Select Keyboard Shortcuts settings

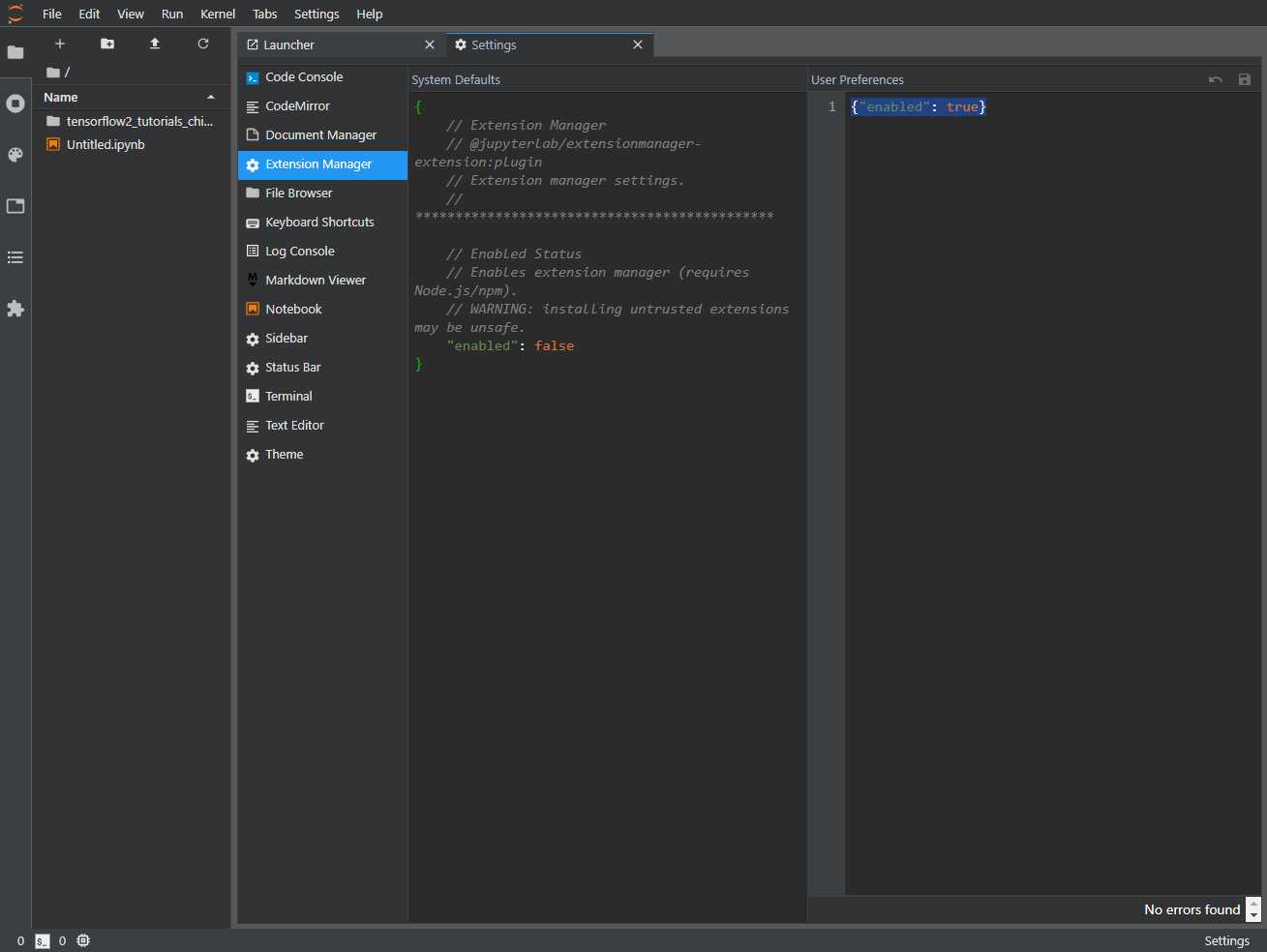point(319,223)
